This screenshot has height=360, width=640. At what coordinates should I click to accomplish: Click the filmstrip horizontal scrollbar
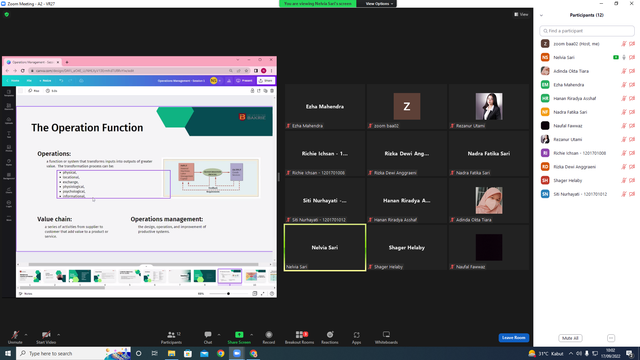click(x=61, y=287)
